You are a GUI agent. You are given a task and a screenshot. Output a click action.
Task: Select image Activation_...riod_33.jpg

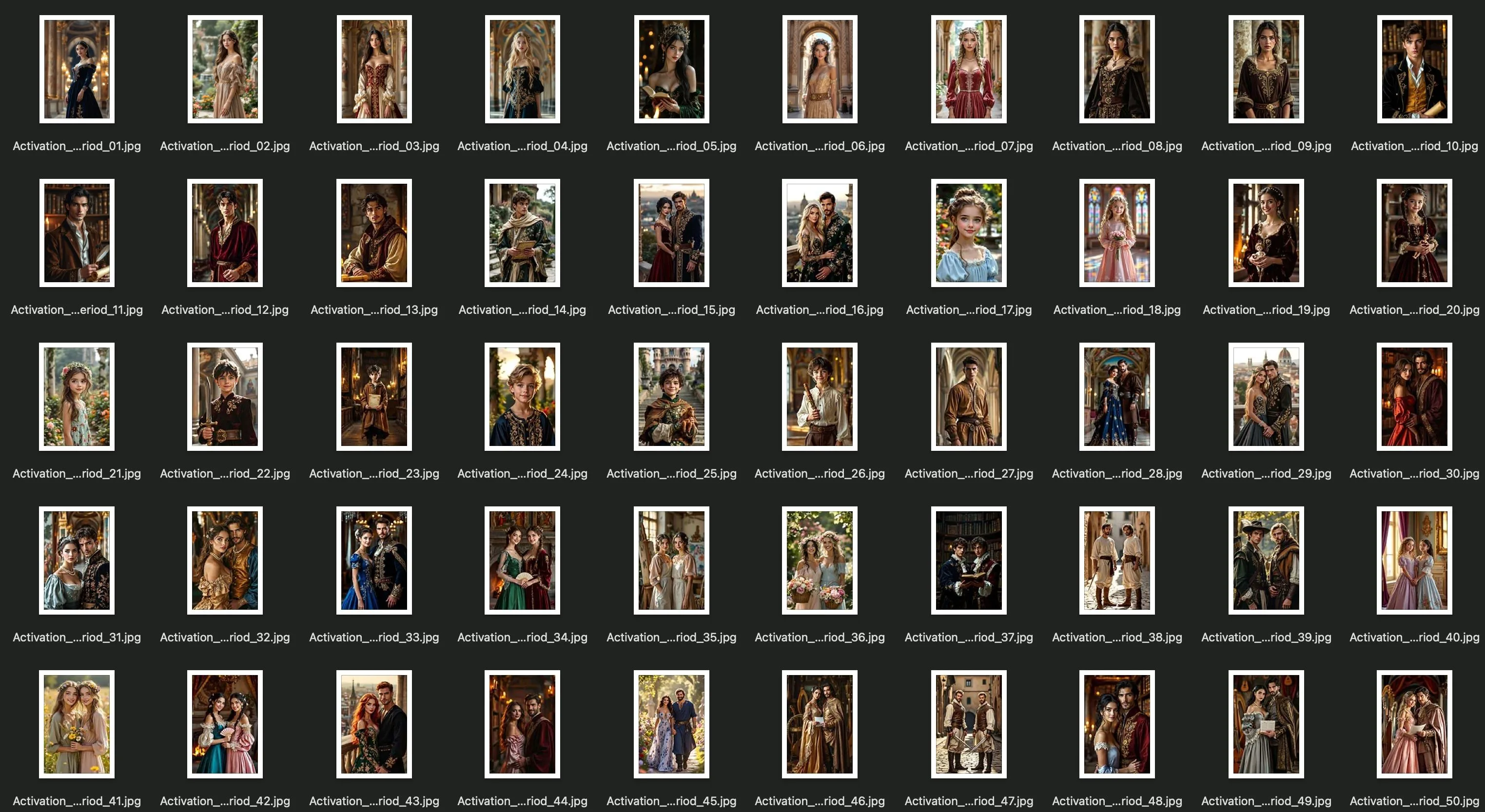pos(373,560)
